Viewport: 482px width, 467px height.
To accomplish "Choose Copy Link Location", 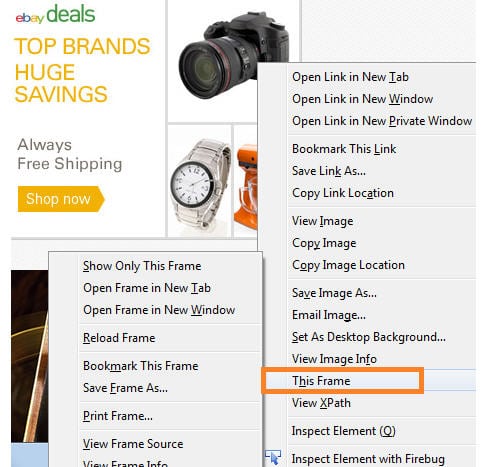I will [343, 193].
